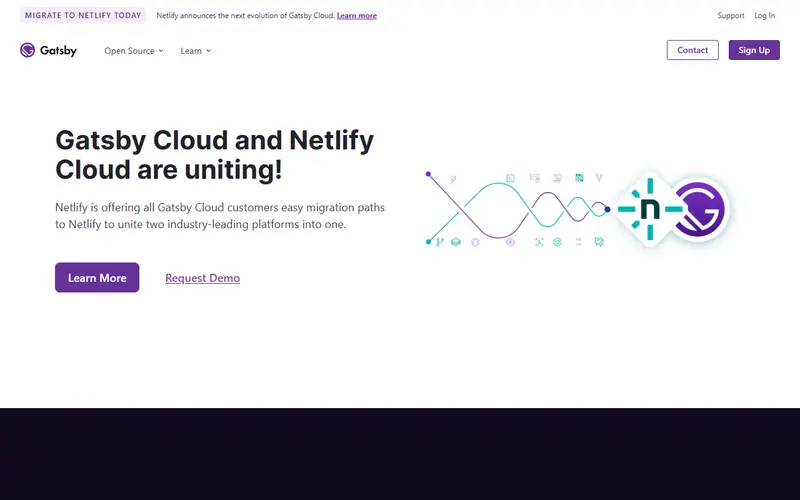This screenshot has height=500, width=800.
Task: Click the announcement text about Gatsby Cloud evolution
Action: [245, 16]
